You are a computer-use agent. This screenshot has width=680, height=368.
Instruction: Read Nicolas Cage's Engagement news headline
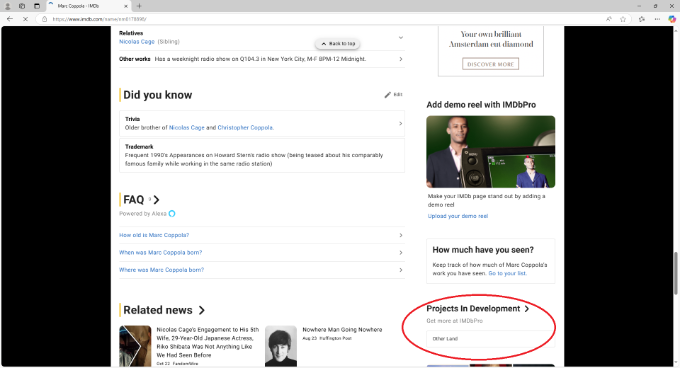point(208,342)
